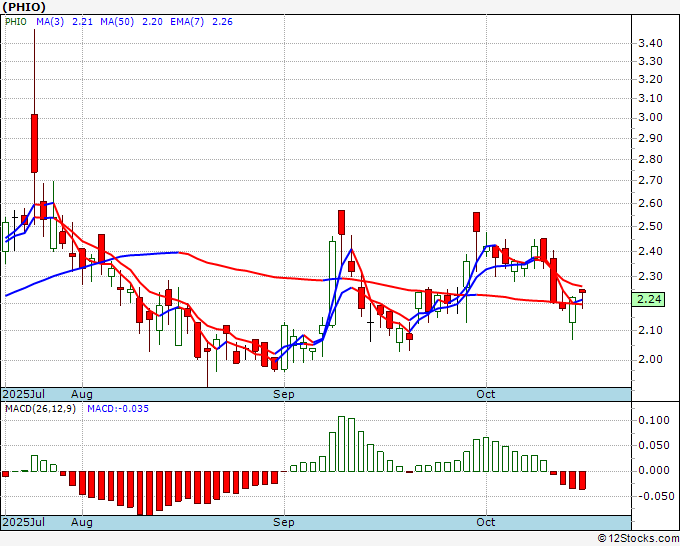Viewport: 680px width, 546px height.
Task: Select the -0.050 MACD axis label
Action: (x=652, y=496)
